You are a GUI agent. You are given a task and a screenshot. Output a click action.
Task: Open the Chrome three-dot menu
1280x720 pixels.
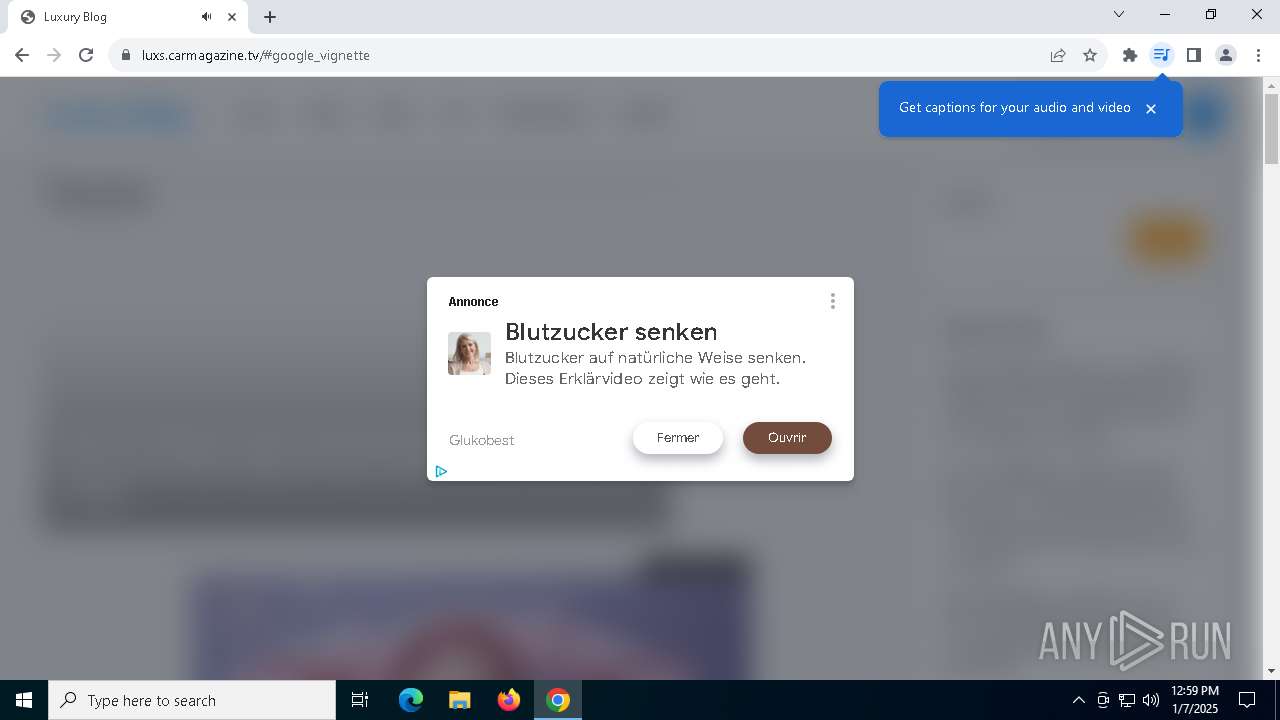(1257, 55)
